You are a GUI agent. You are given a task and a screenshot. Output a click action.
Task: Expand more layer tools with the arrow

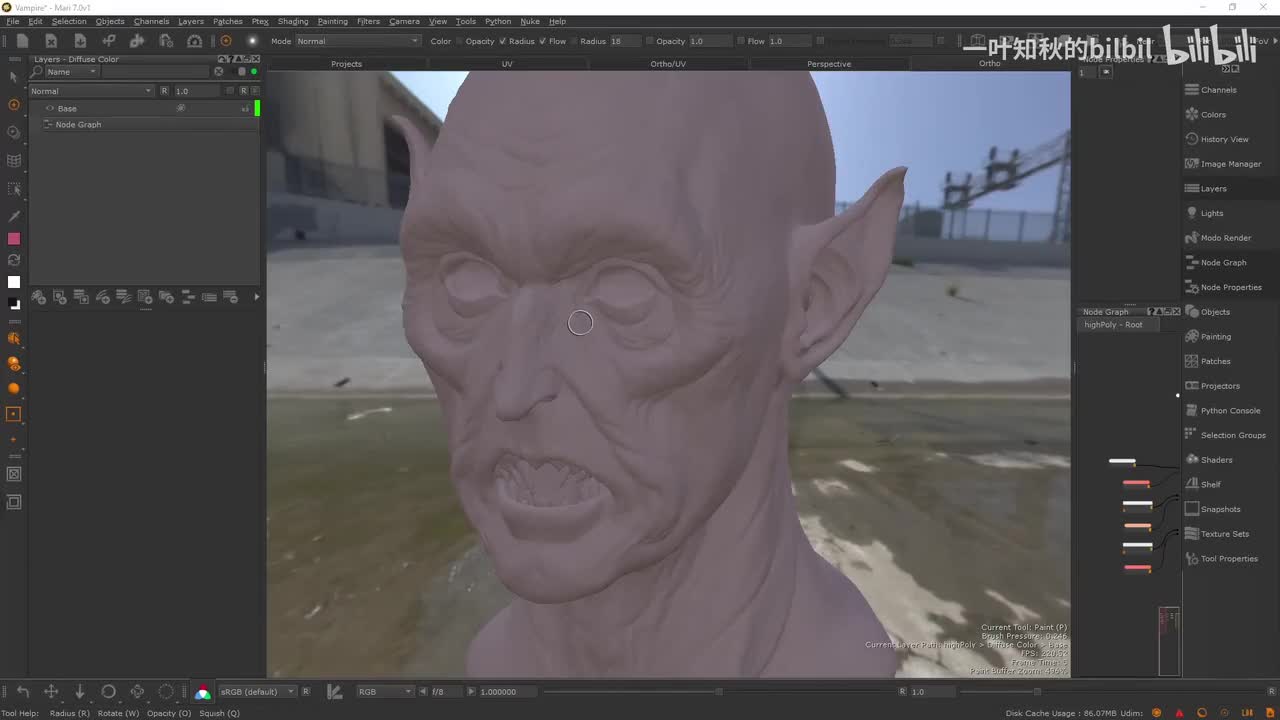256,297
